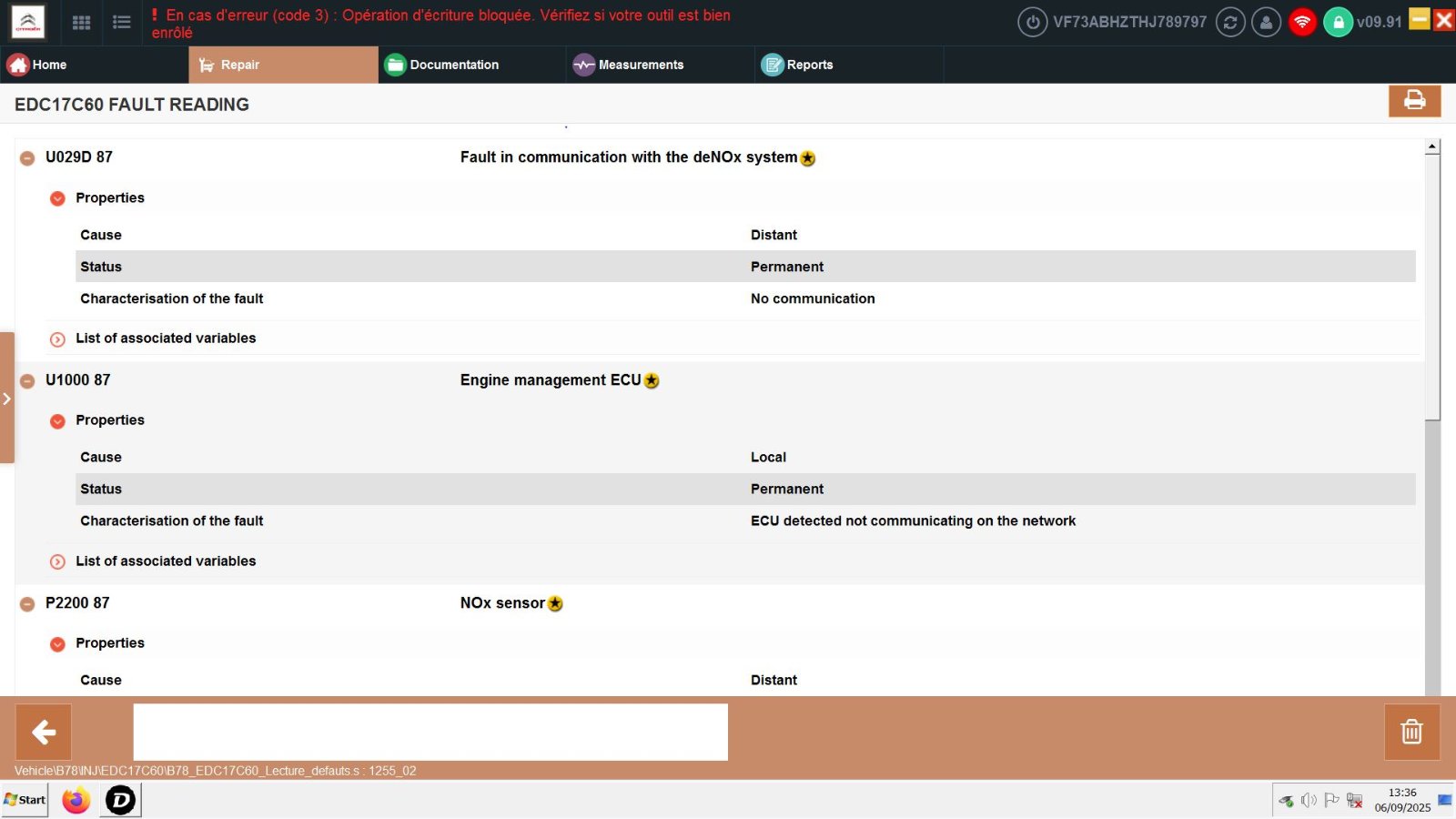Click the red error message about code 3
This screenshot has height=819, width=1456.
coord(441,24)
